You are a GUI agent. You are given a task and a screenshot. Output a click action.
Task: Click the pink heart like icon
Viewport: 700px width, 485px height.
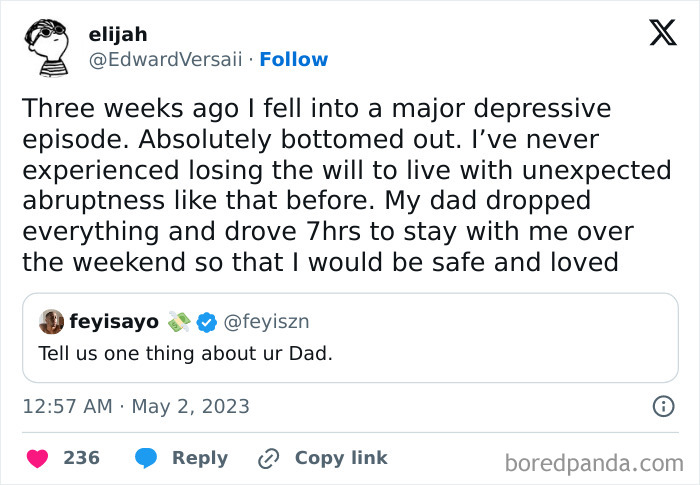pyautogui.click(x=37, y=458)
